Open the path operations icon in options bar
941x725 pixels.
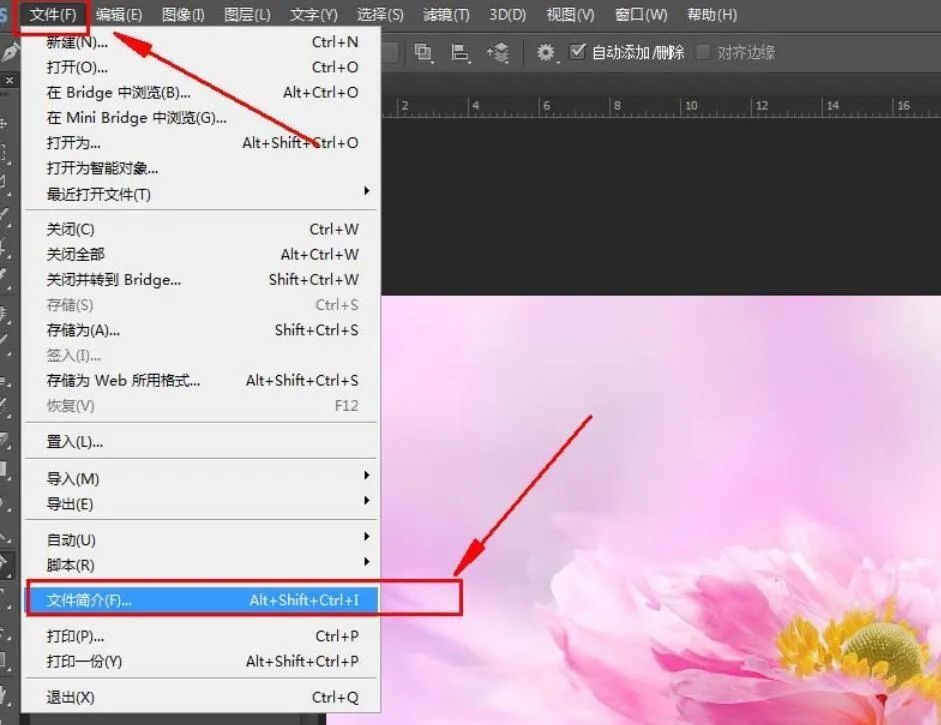pyautogui.click(x=423, y=53)
